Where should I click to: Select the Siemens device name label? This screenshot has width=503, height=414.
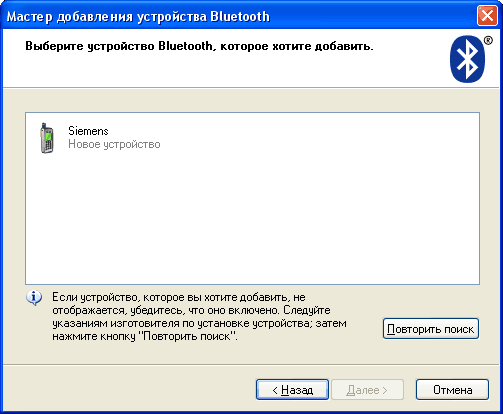pos(88,131)
